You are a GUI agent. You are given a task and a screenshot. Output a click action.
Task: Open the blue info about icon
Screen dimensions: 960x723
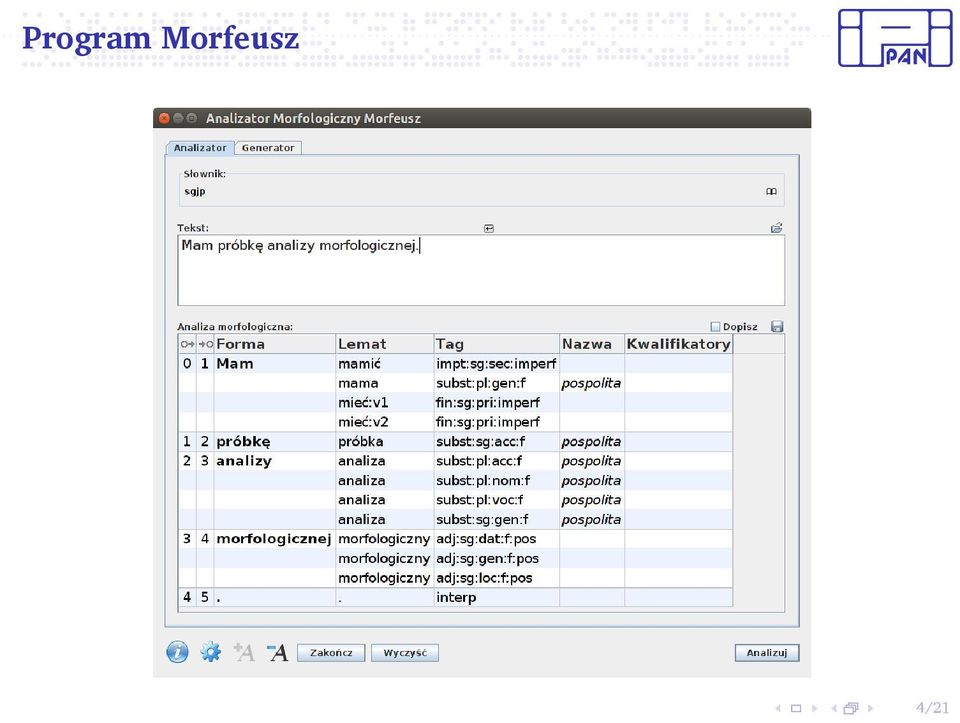(x=178, y=652)
